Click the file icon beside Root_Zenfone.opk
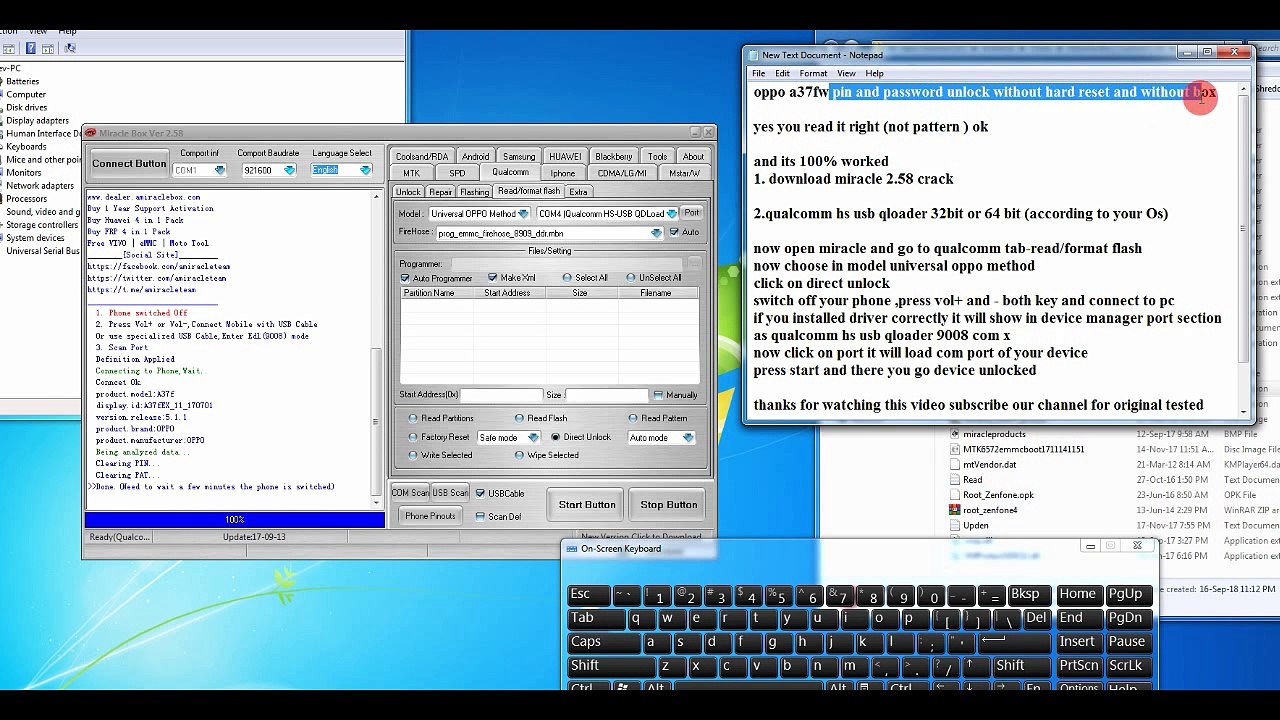Screen dimensions: 1280x720 pyautogui.click(x=955, y=495)
